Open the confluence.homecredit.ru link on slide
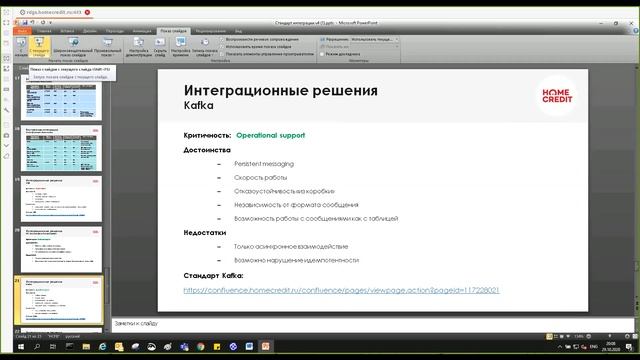This screenshot has height=360, width=640. [x=341, y=290]
